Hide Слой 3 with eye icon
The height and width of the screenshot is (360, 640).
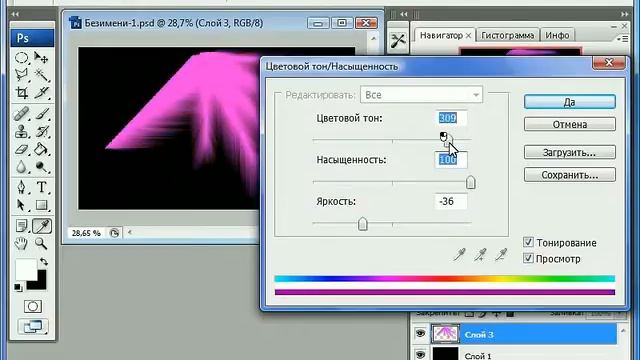(420, 333)
